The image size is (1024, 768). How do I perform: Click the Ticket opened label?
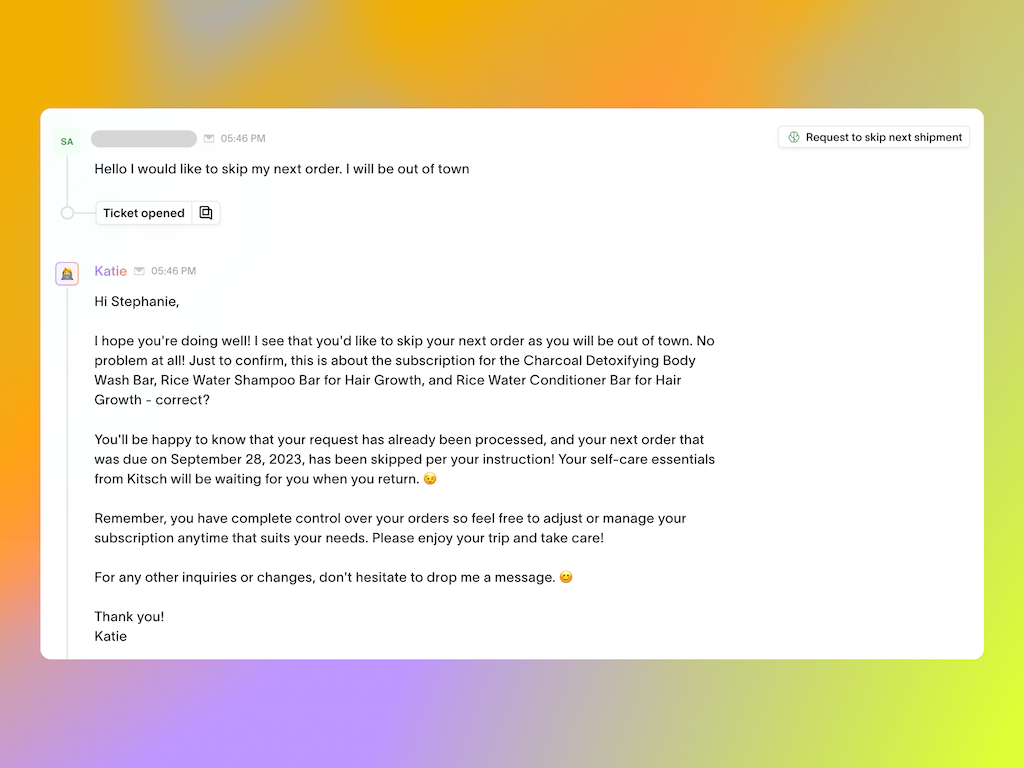click(144, 213)
